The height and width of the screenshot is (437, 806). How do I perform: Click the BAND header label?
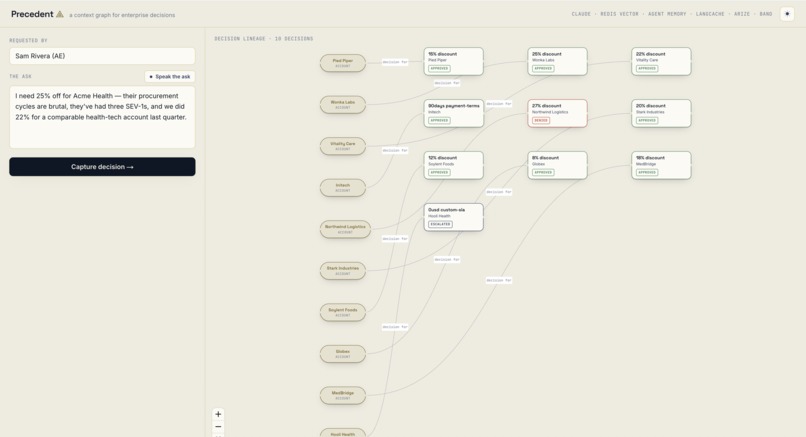(766, 14)
